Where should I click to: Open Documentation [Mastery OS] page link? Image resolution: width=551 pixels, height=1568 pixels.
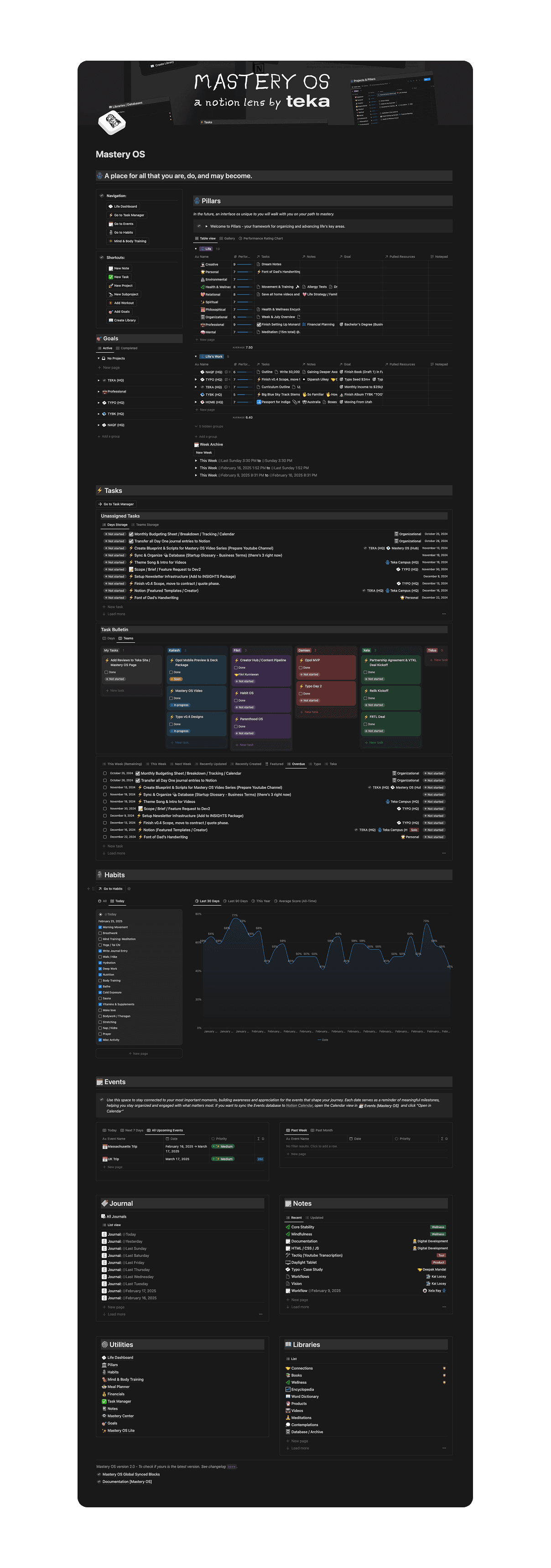coord(127,1482)
